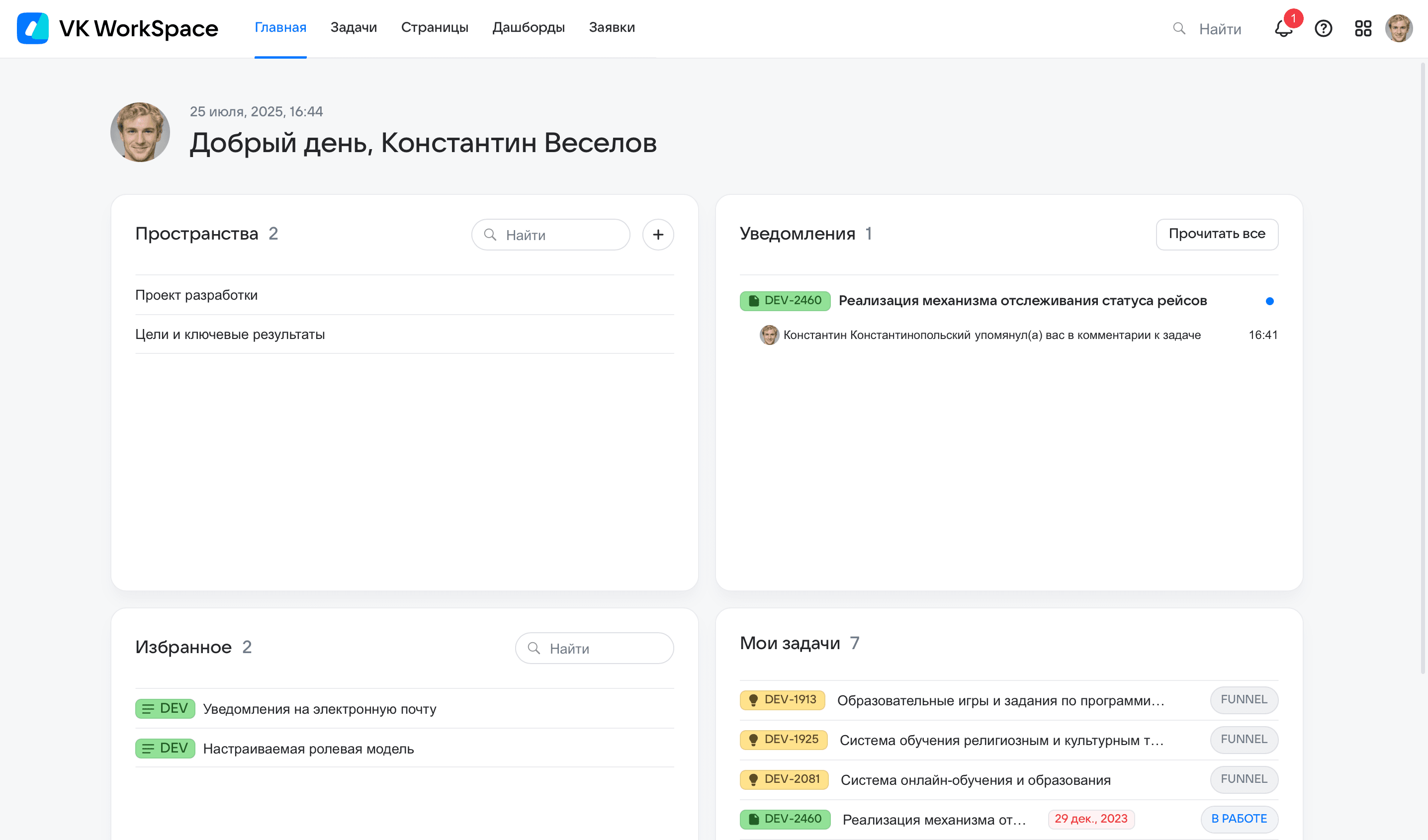
Task: Click the plus icon to add space
Action: 658,235
